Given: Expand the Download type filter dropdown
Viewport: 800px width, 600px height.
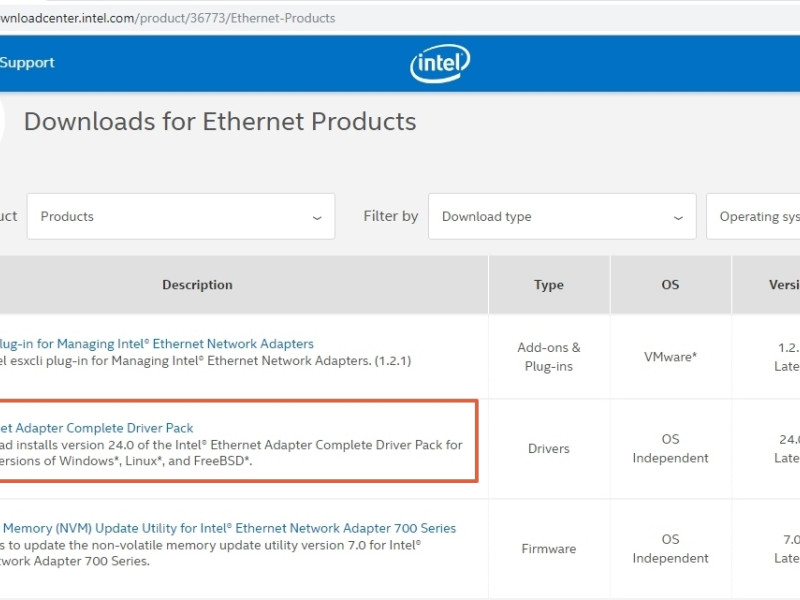Looking at the screenshot, I should pos(562,216).
